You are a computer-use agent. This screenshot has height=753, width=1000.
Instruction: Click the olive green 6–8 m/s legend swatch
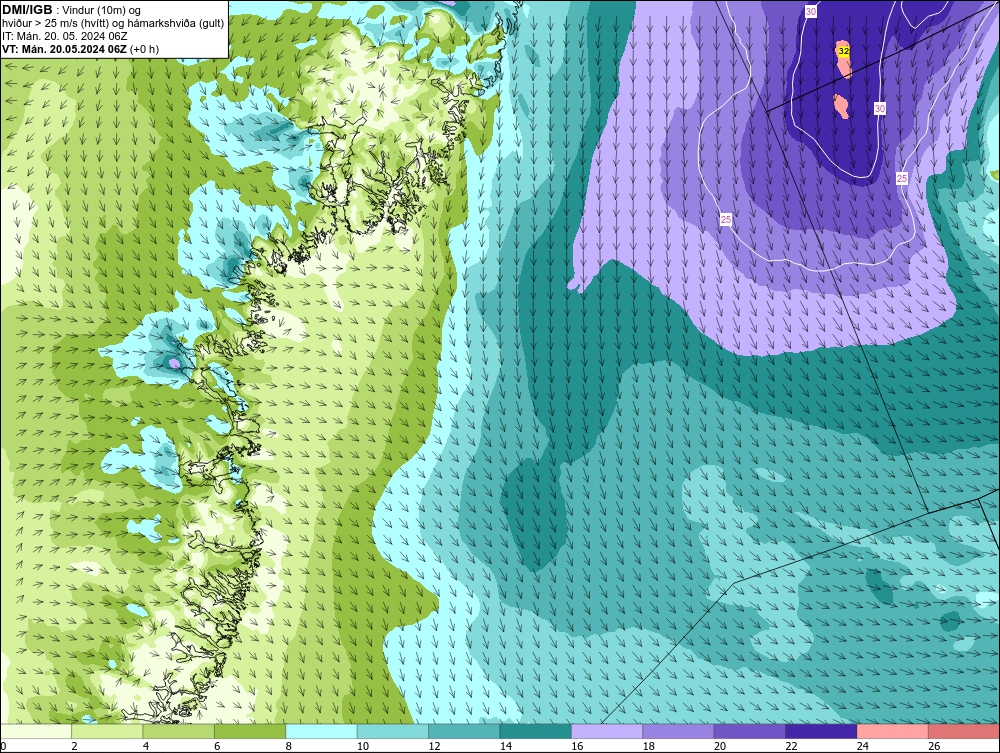(250, 731)
